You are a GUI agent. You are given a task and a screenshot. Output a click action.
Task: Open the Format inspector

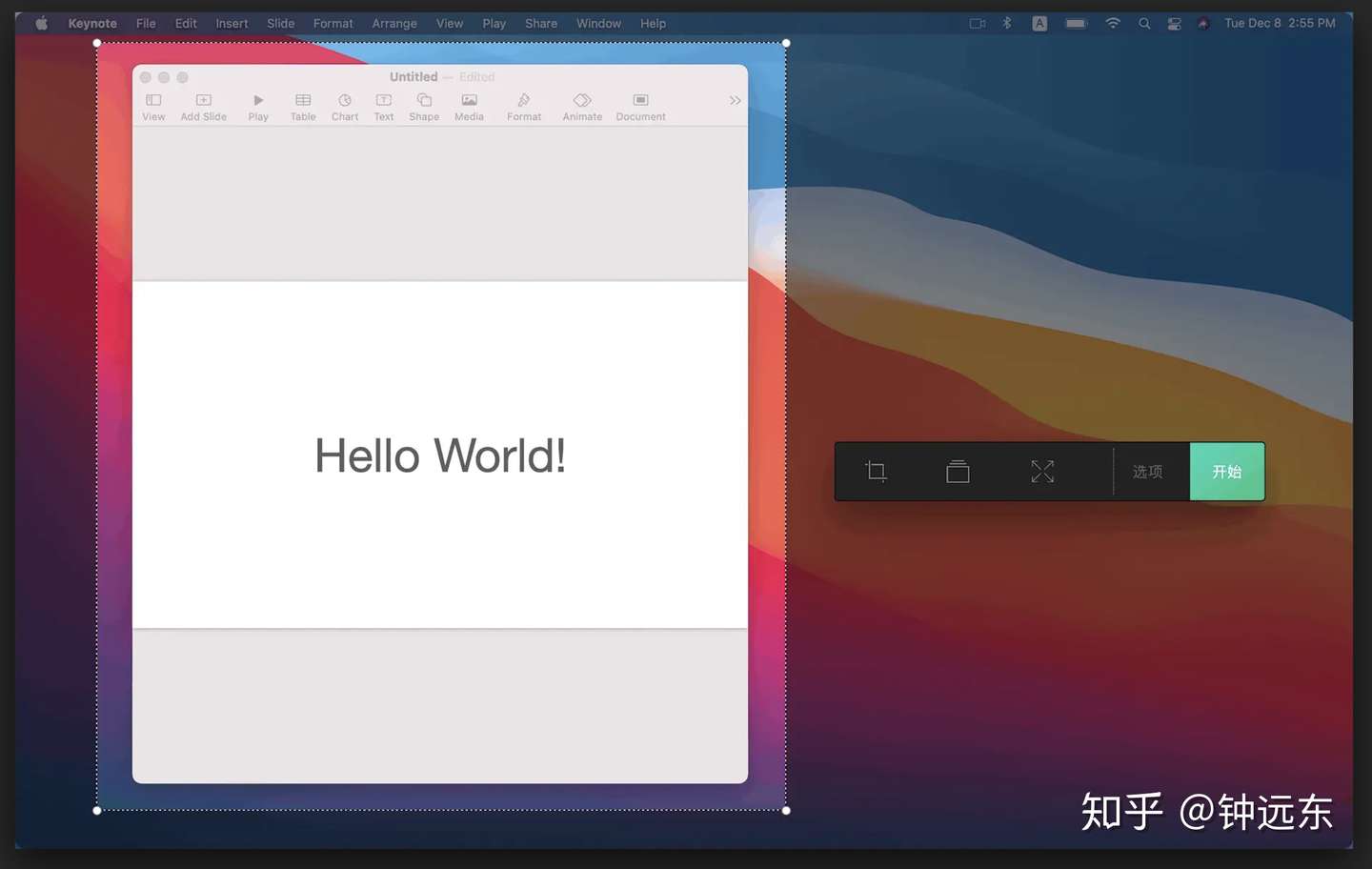tap(524, 107)
